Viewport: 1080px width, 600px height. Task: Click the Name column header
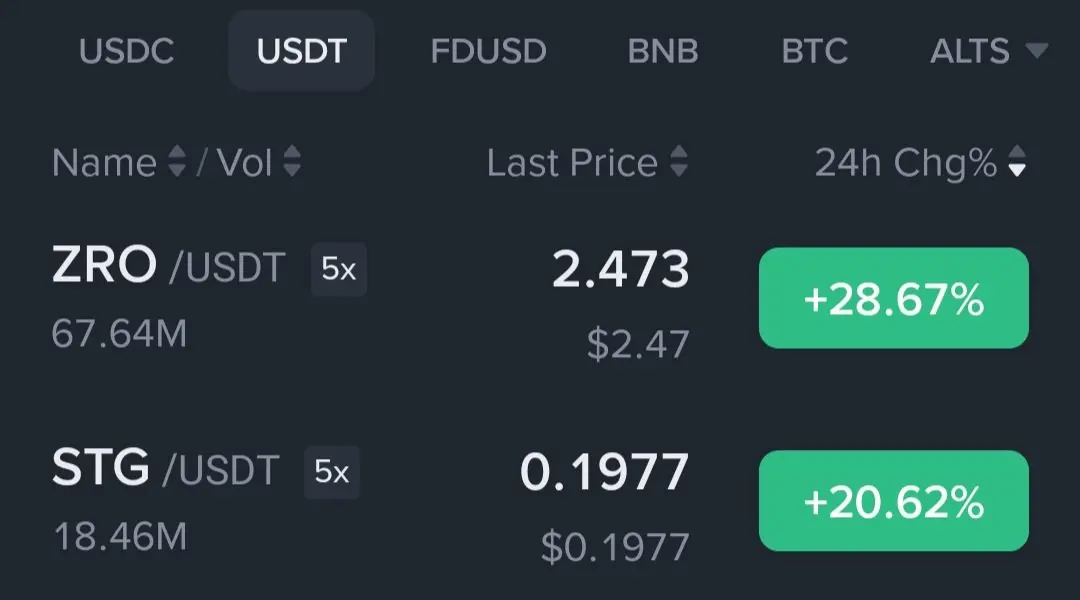(105, 163)
